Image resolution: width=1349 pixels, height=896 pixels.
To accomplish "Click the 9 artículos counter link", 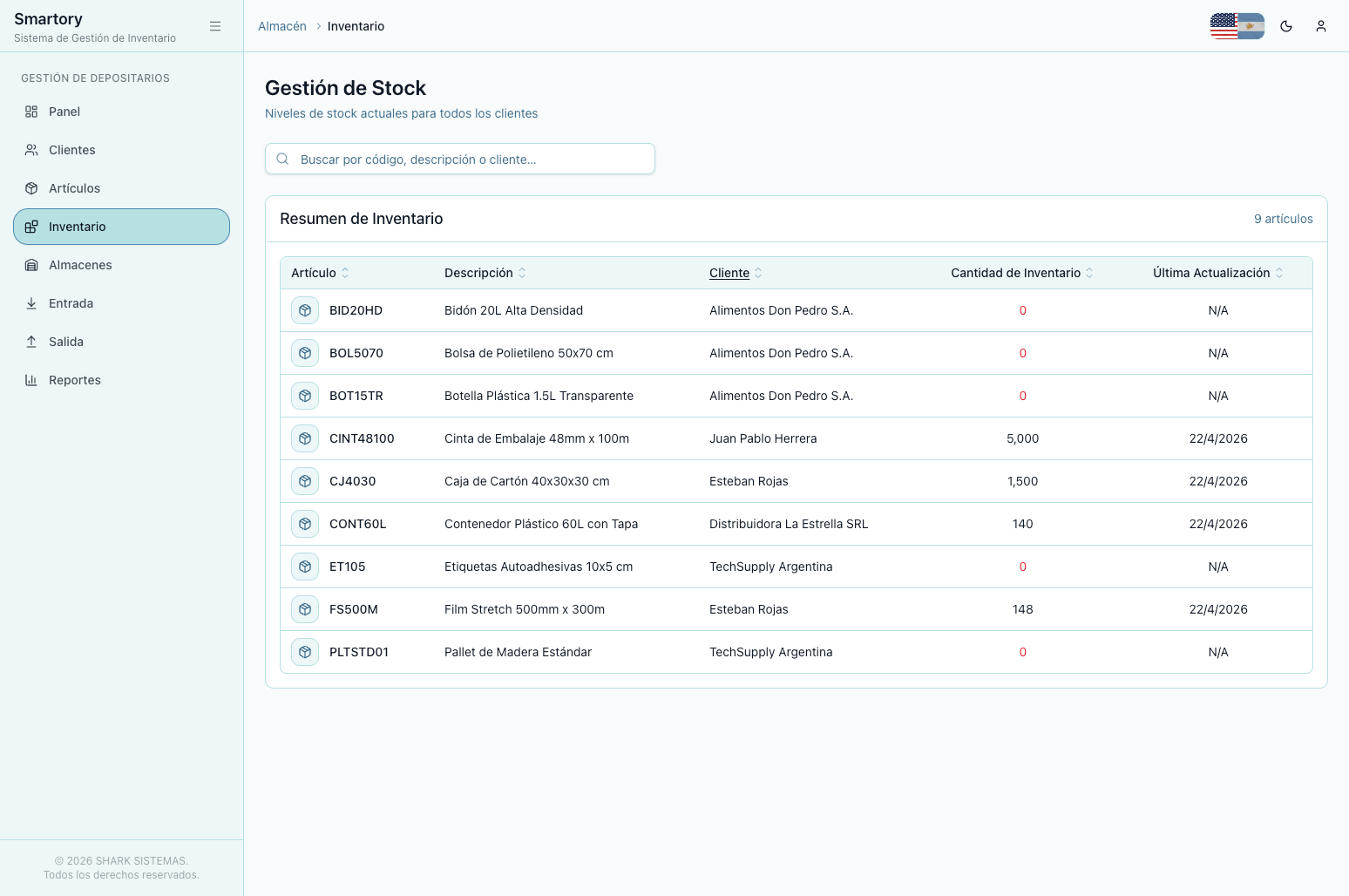I will click(x=1283, y=219).
